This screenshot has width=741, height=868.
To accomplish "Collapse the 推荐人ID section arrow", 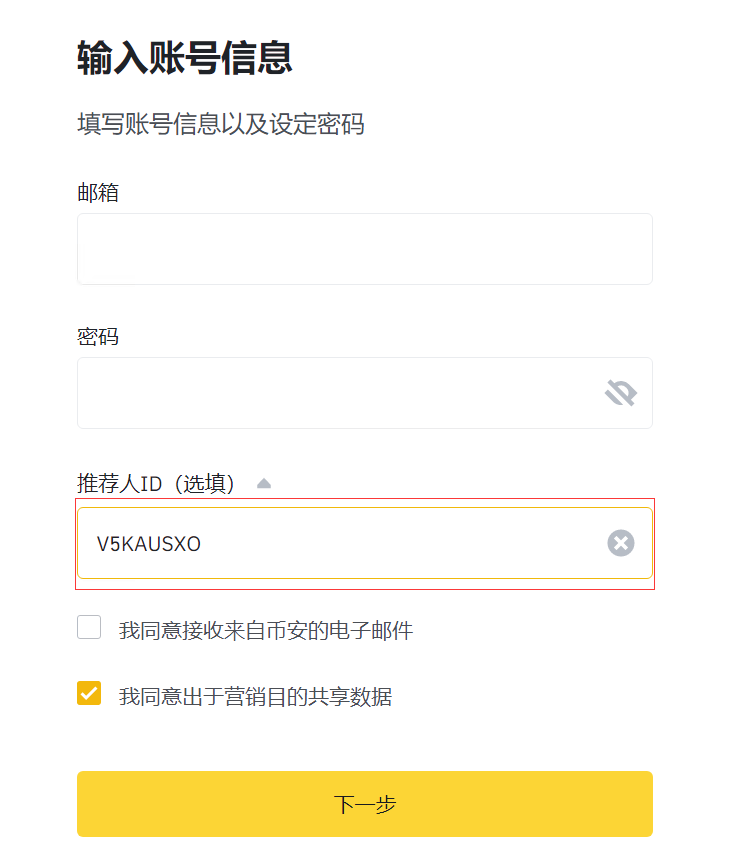I will pyautogui.click(x=264, y=484).
